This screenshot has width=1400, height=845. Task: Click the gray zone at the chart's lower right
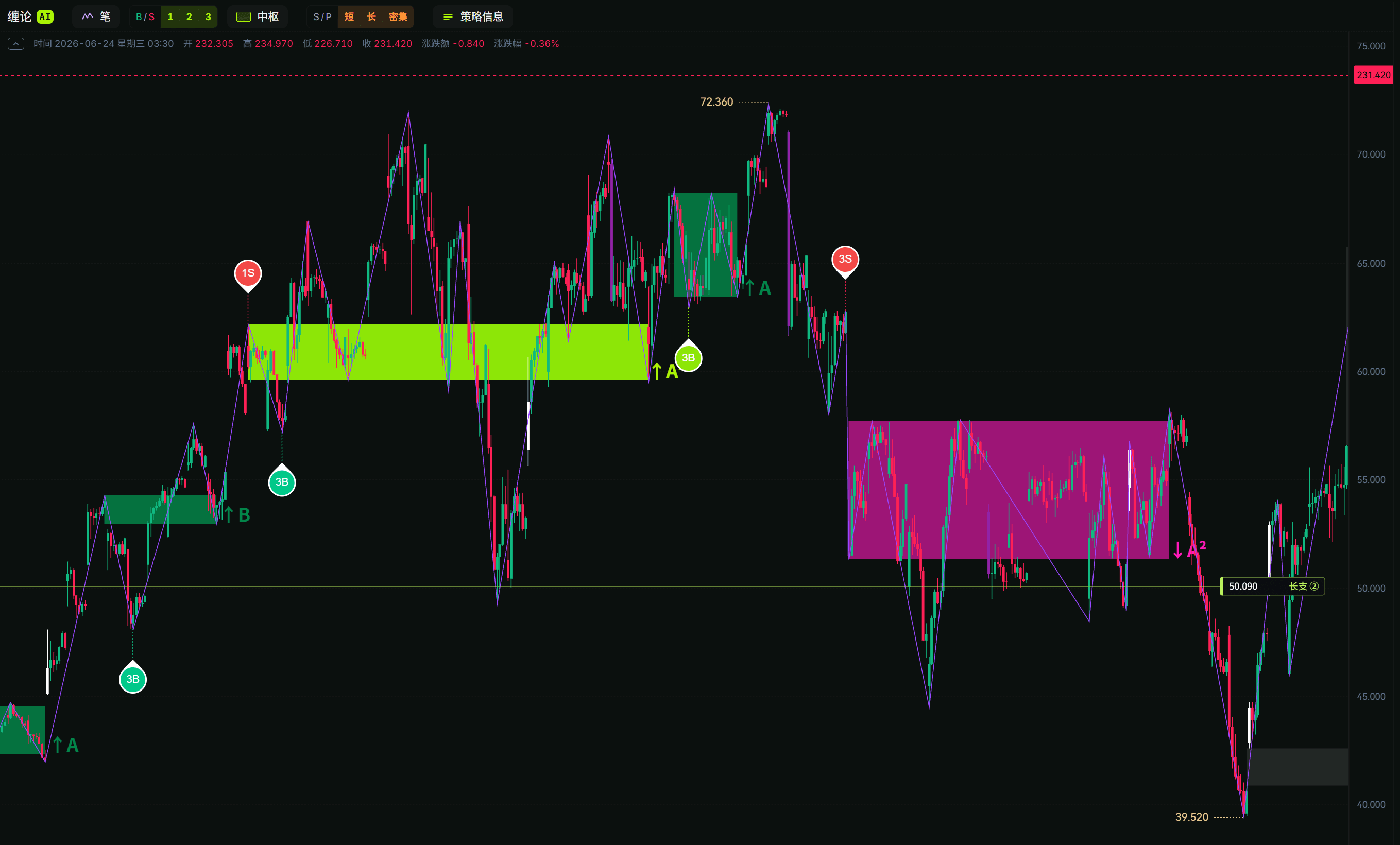point(1297,767)
